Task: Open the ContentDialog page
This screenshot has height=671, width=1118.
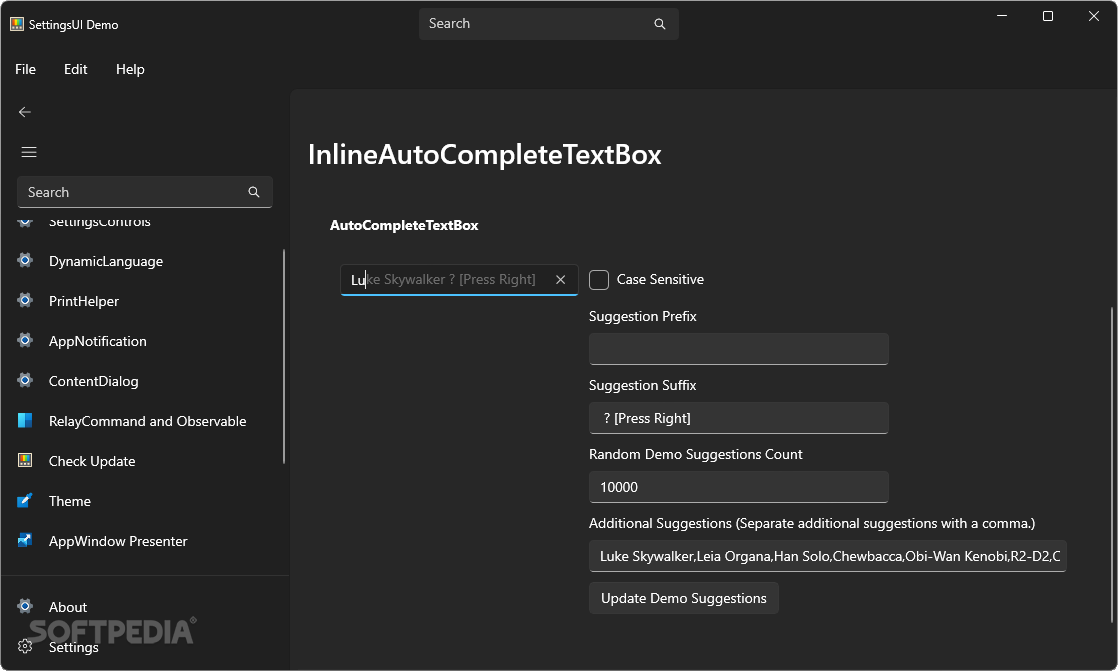Action: pyautogui.click(x=143, y=381)
